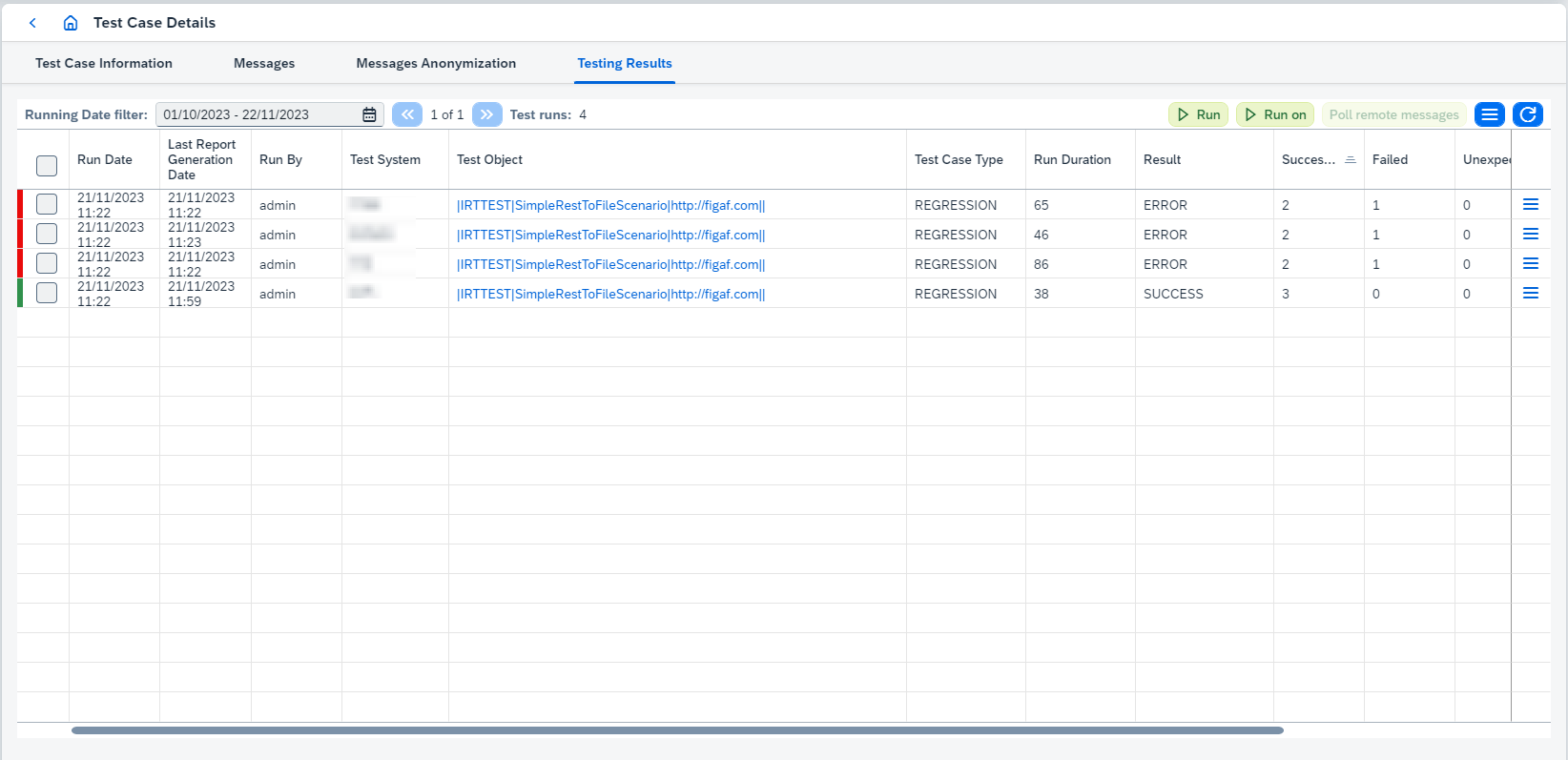The height and width of the screenshot is (760, 1568).
Task: Select checkbox for the SUCCESS run
Action: [x=47, y=293]
